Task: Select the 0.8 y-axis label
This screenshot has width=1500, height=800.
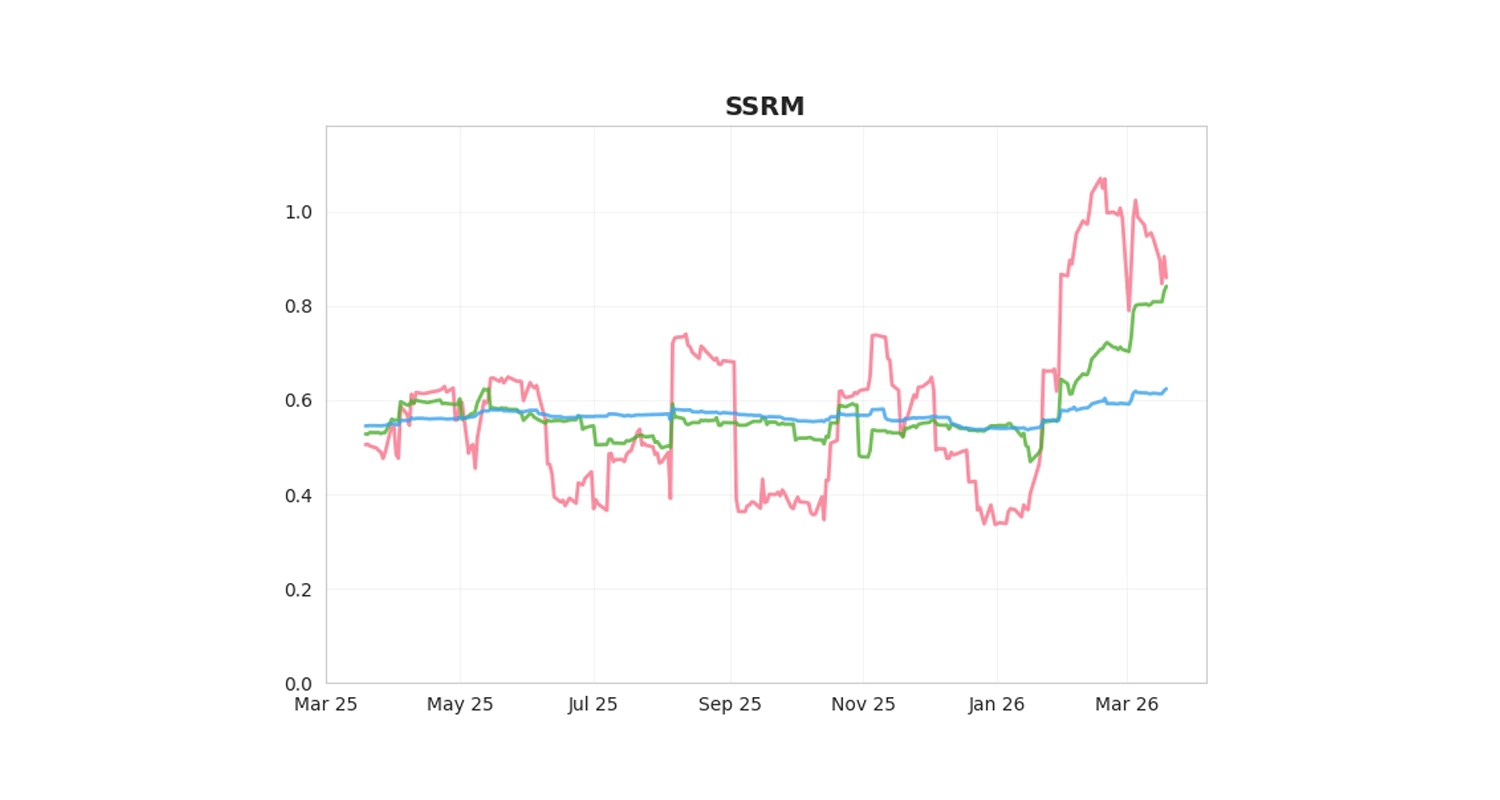Action: [301, 307]
